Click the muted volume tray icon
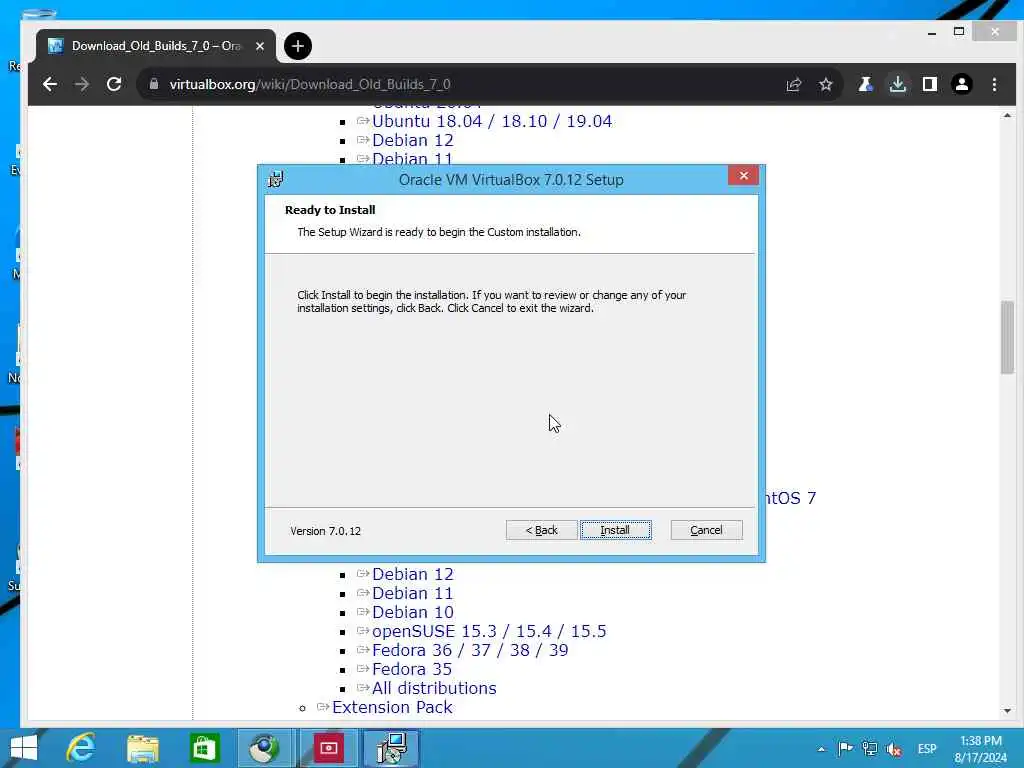The height and width of the screenshot is (768, 1024). point(893,749)
